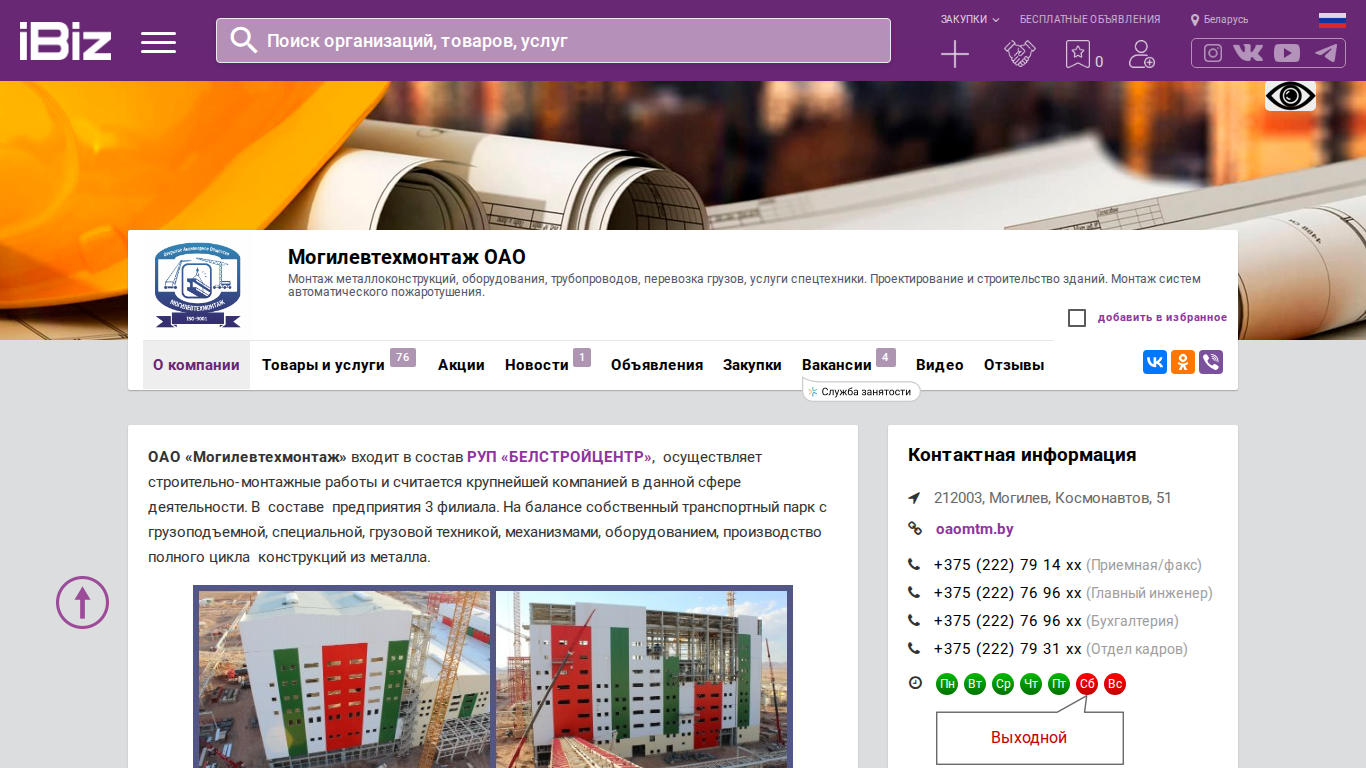
Task: Open the Instagram header icon
Action: 1213,53
